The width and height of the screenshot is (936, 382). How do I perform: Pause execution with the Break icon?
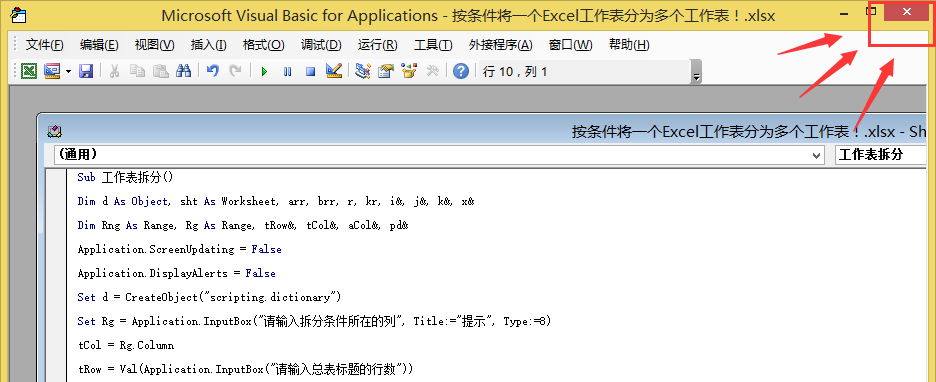tap(288, 72)
